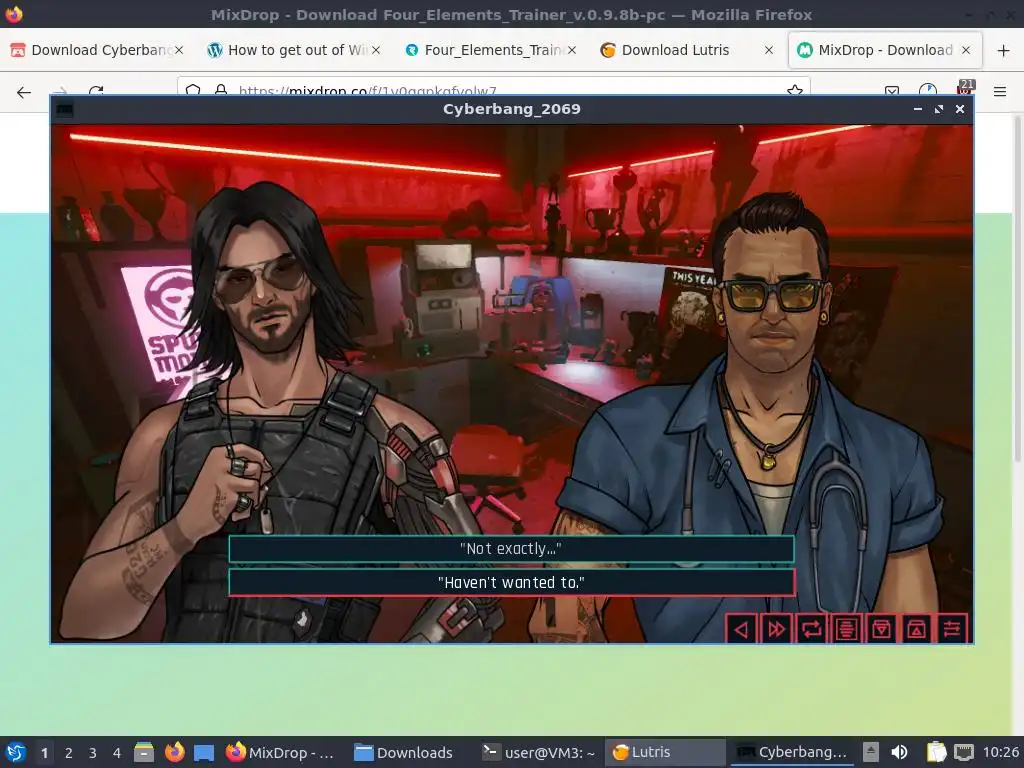
Task: Close the Download Cyberbang tab
Action: pos(178,50)
